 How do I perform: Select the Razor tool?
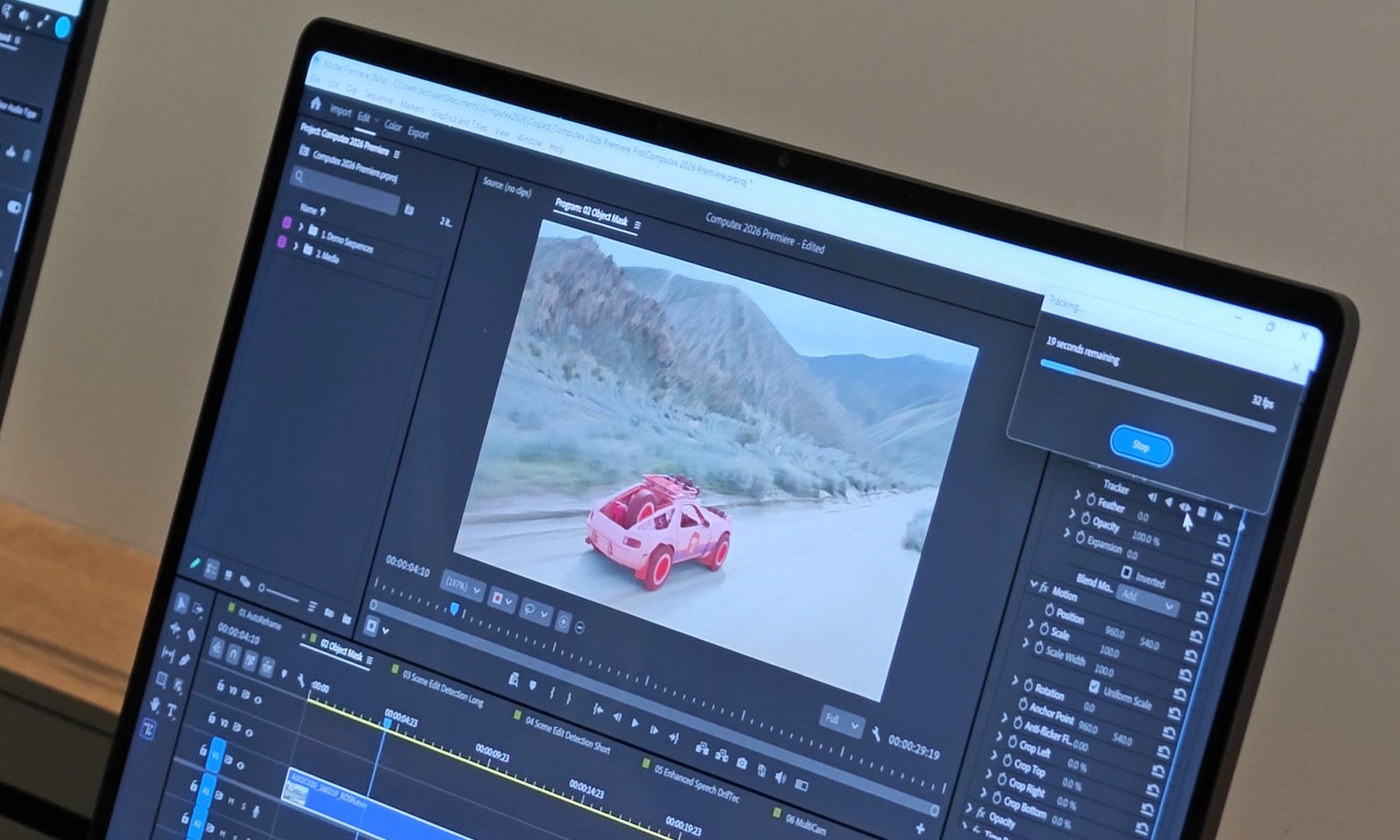192,635
